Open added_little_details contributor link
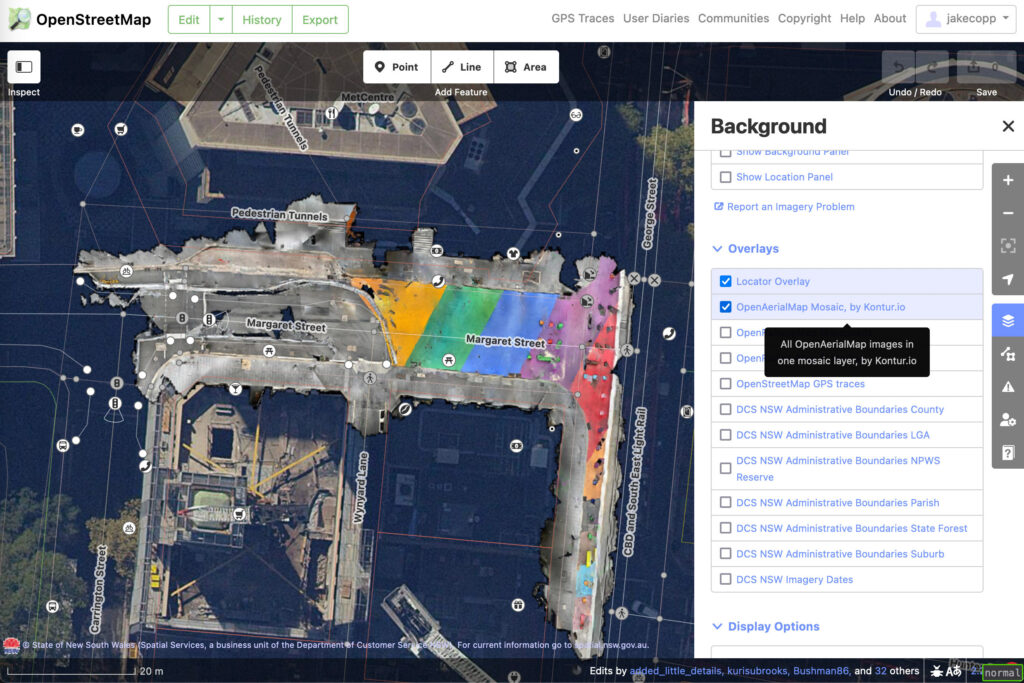 pyautogui.click(x=675, y=671)
